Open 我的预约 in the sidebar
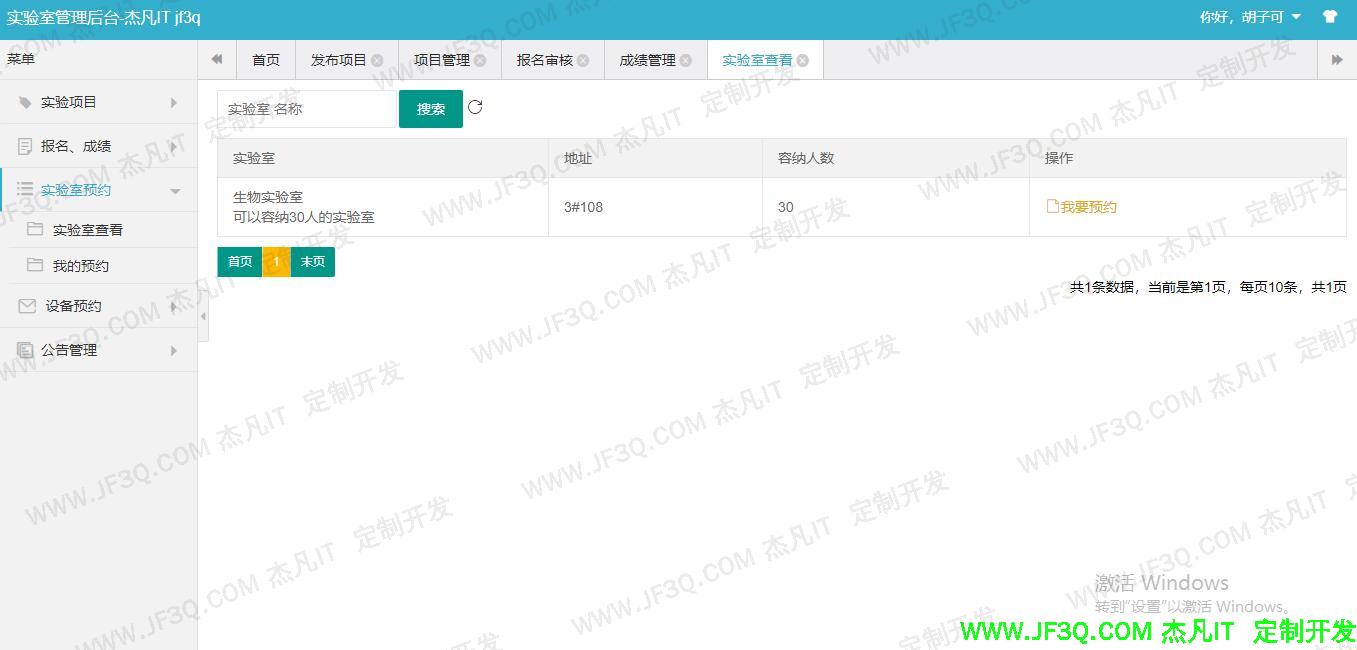1357x650 pixels. click(x=81, y=266)
